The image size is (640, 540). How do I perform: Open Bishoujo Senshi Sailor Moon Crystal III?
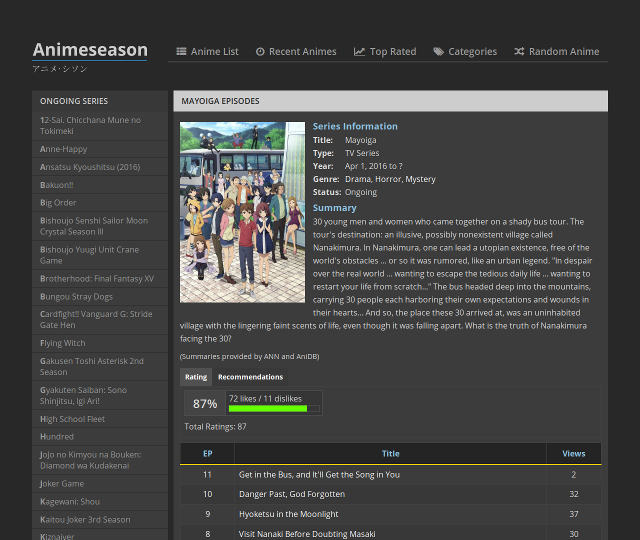click(100, 226)
